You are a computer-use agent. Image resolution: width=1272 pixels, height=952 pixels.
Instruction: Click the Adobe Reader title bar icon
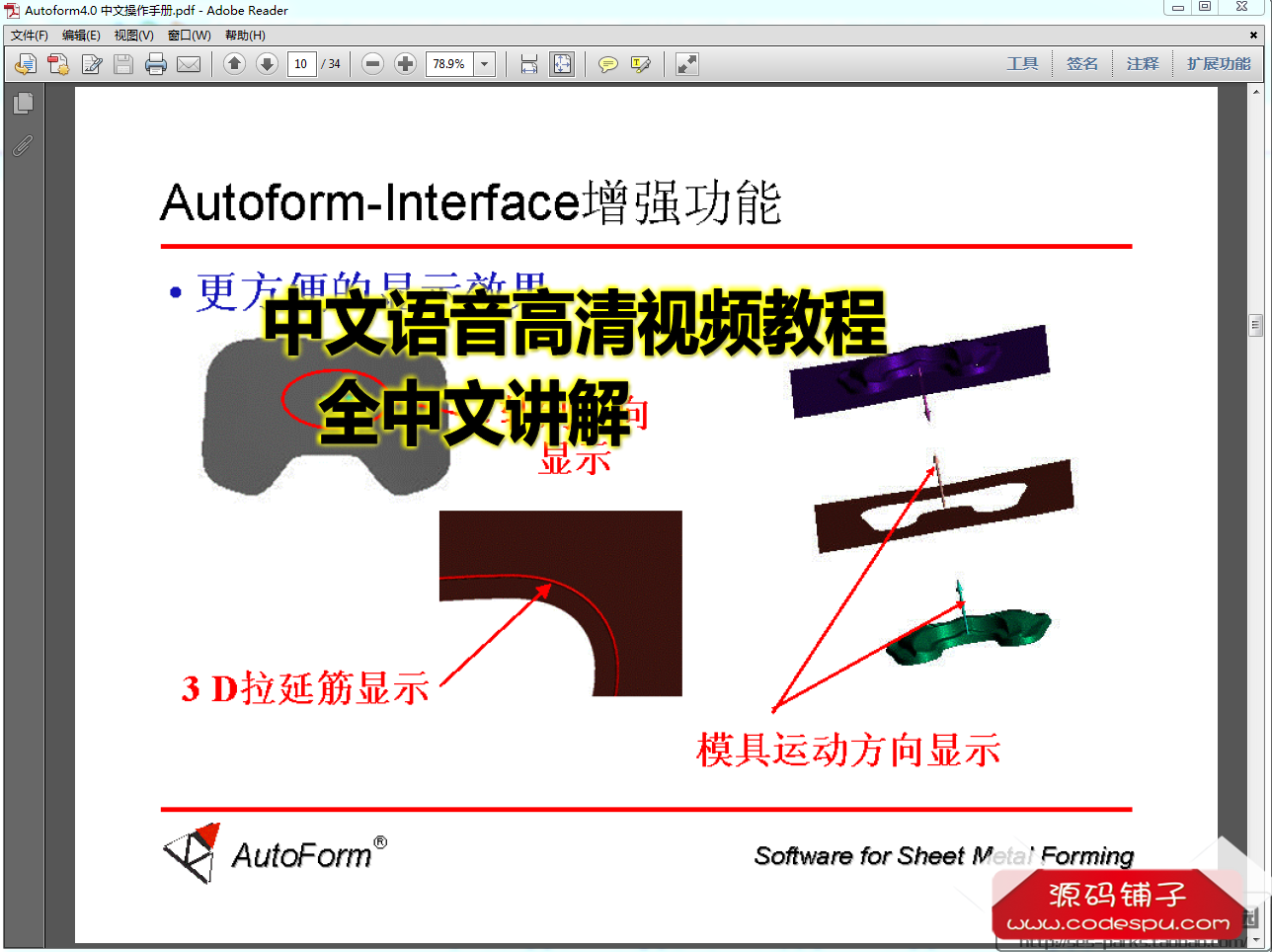12,10
